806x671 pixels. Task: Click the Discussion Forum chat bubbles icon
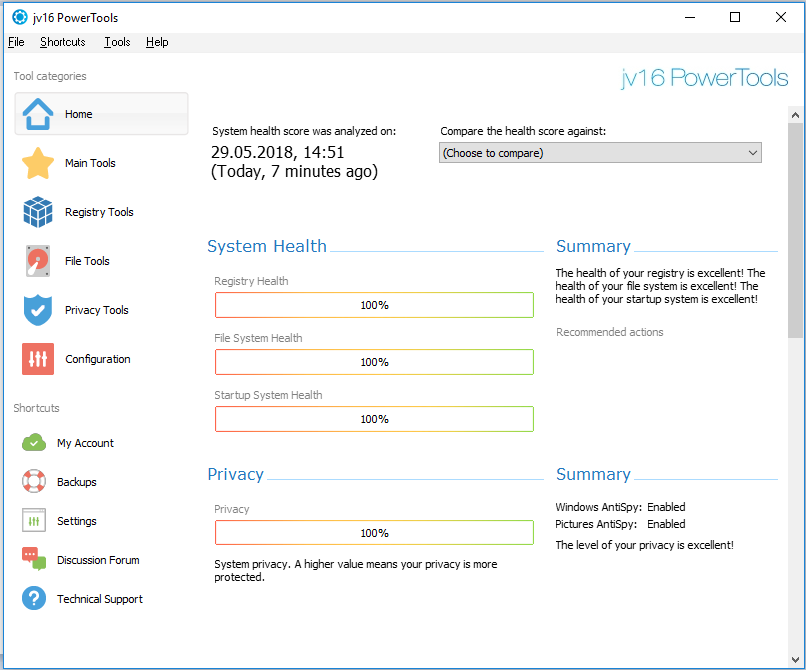click(x=34, y=559)
